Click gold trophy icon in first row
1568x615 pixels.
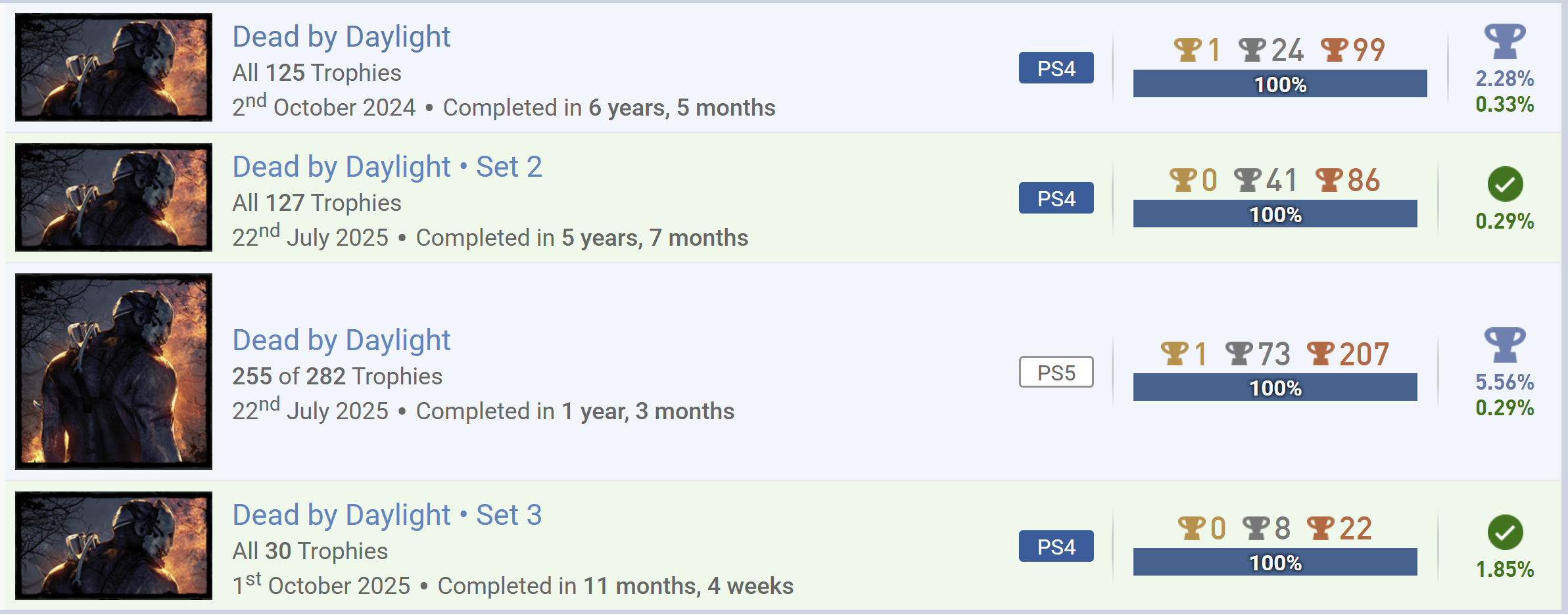1187,50
